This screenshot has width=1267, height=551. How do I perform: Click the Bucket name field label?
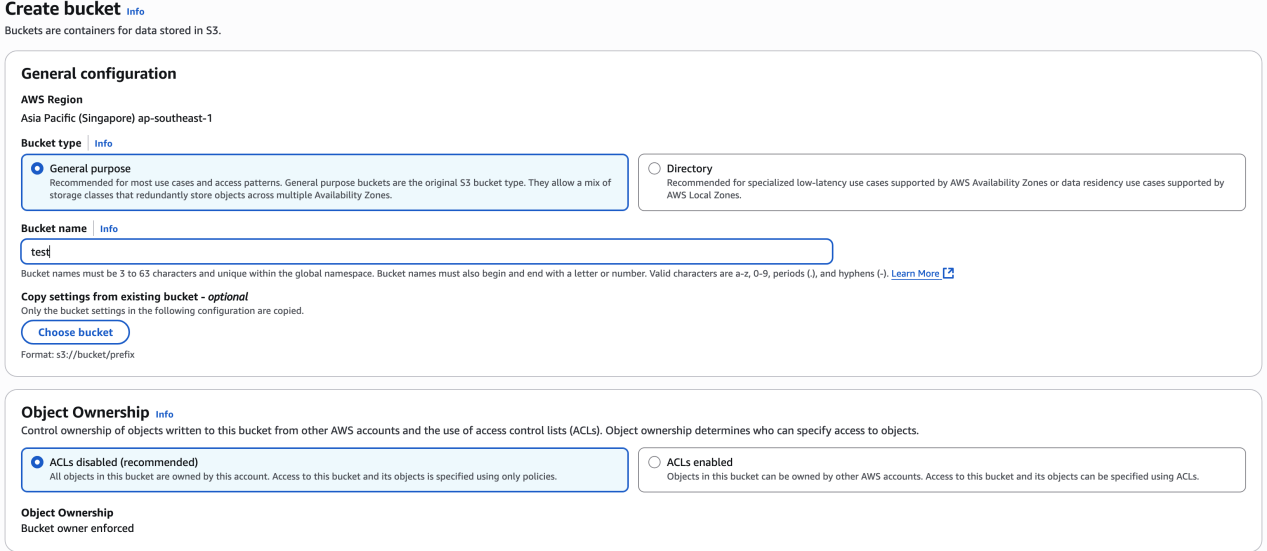(54, 229)
